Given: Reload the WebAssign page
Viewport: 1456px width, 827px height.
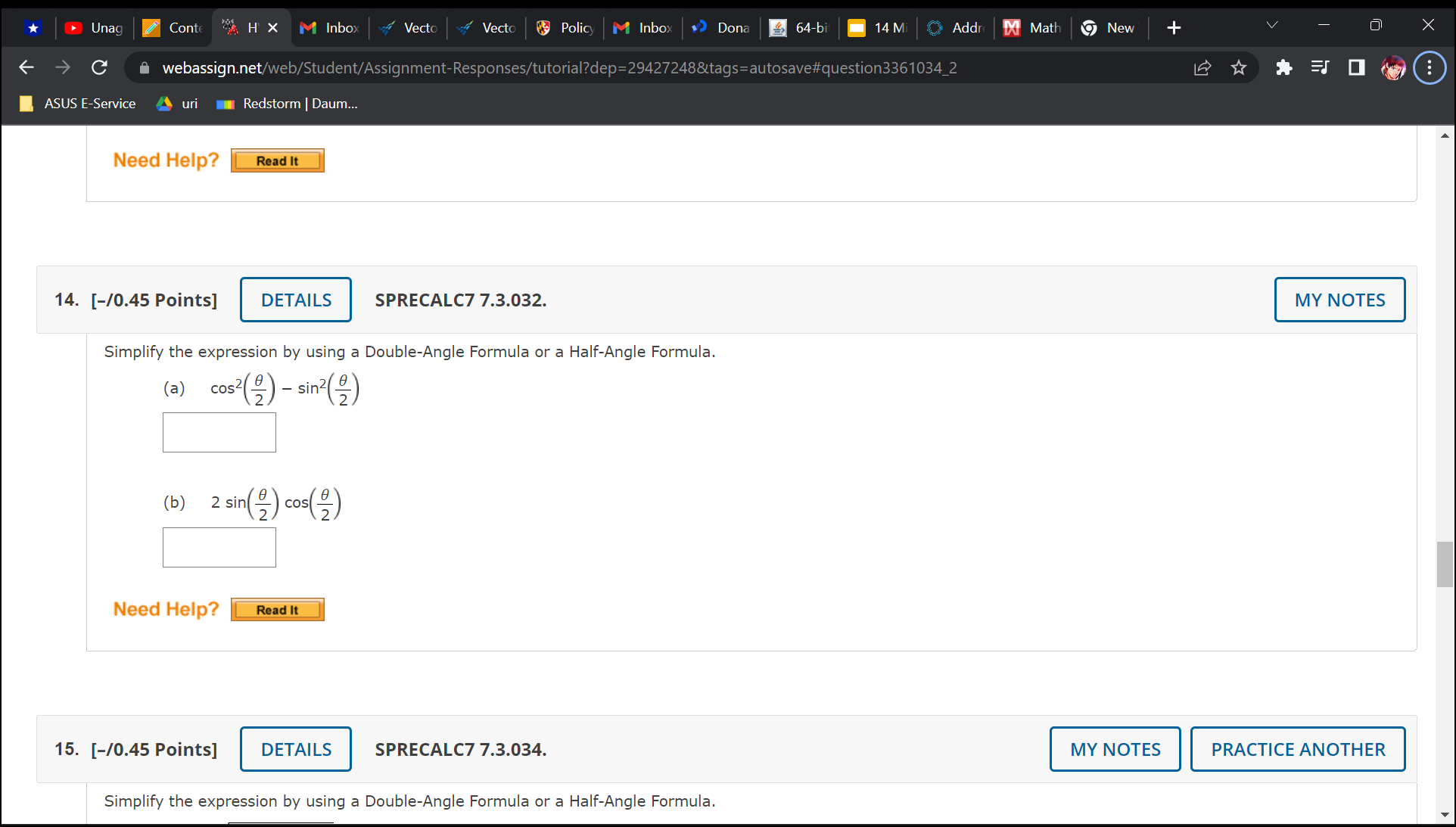Looking at the screenshot, I should 99,68.
